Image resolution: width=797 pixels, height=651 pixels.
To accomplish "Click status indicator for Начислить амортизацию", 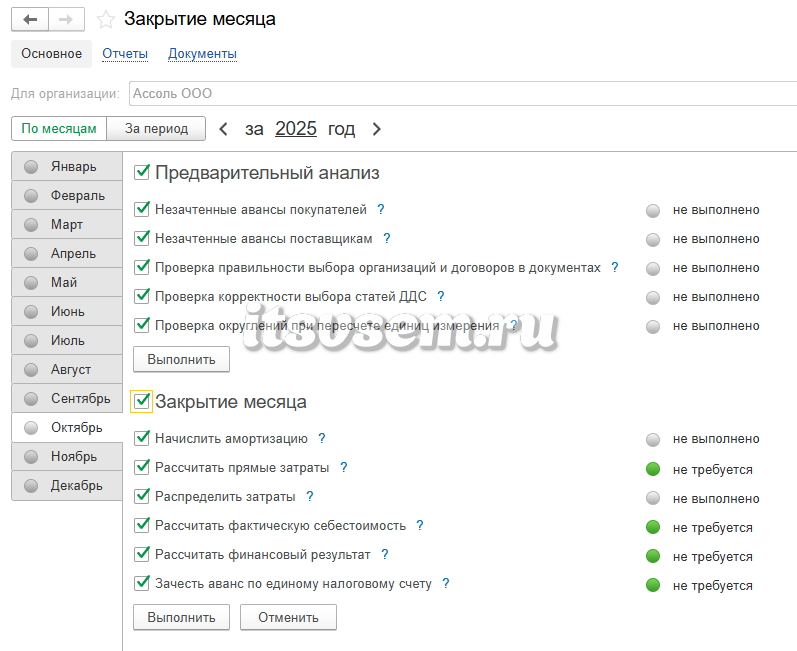I will (653, 440).
